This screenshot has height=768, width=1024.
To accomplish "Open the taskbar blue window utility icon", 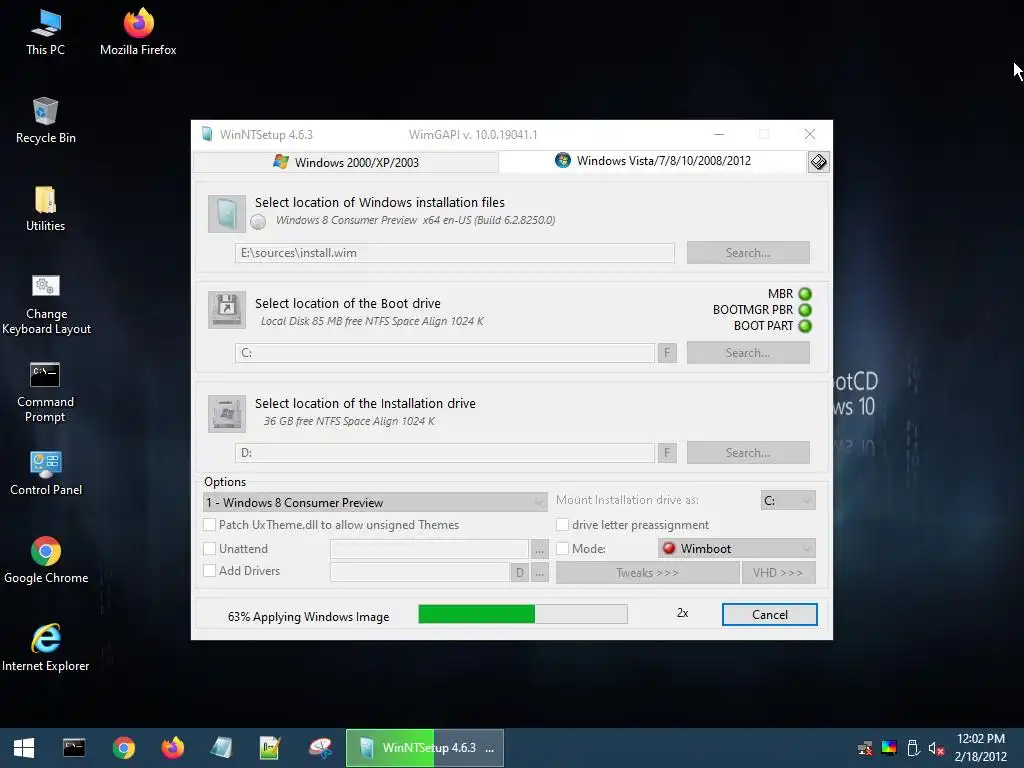I will click(221, 748).
